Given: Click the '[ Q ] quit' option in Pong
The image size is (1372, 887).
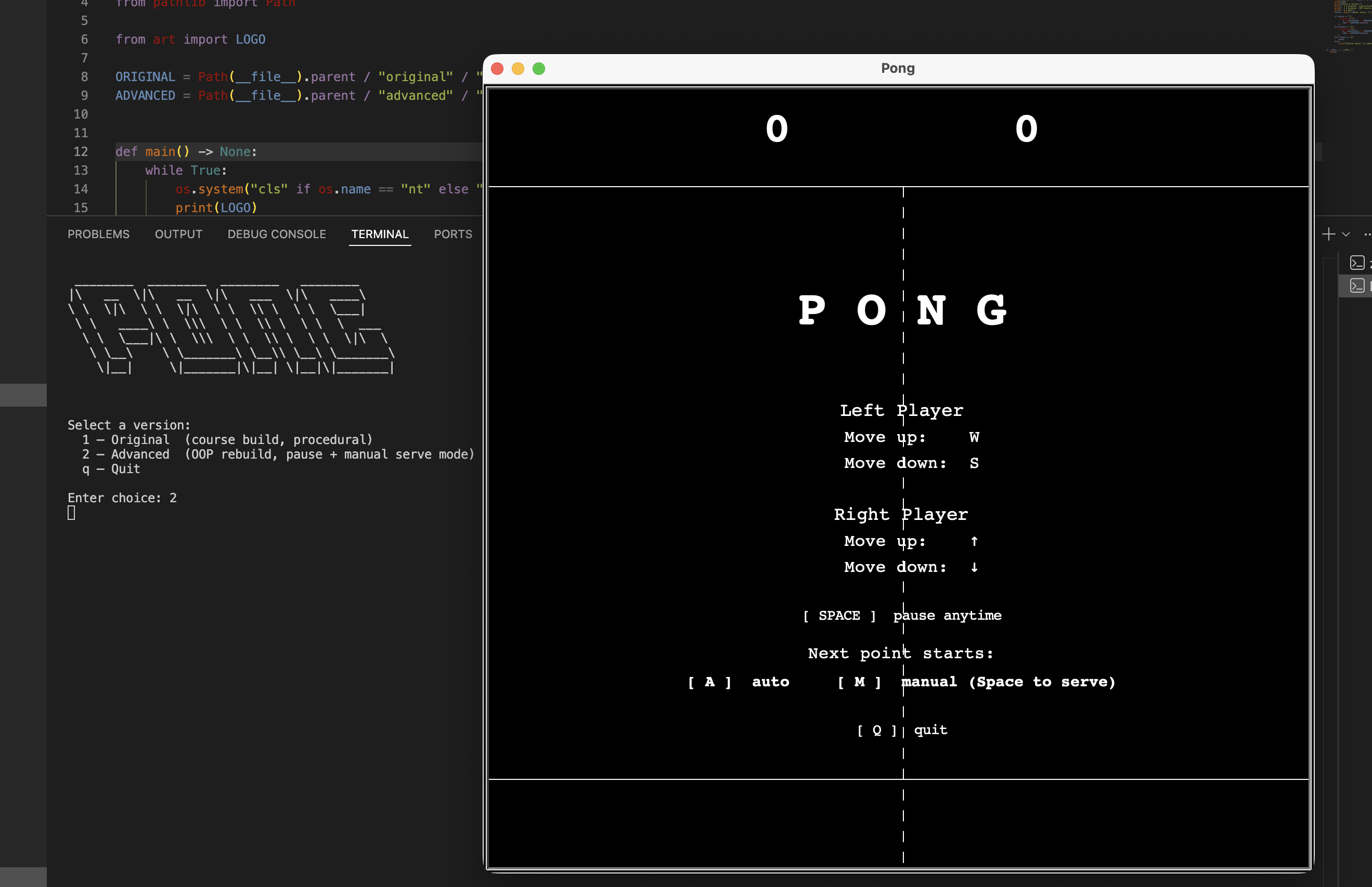Looking at the screenshot, I should [x=902, y=730].
